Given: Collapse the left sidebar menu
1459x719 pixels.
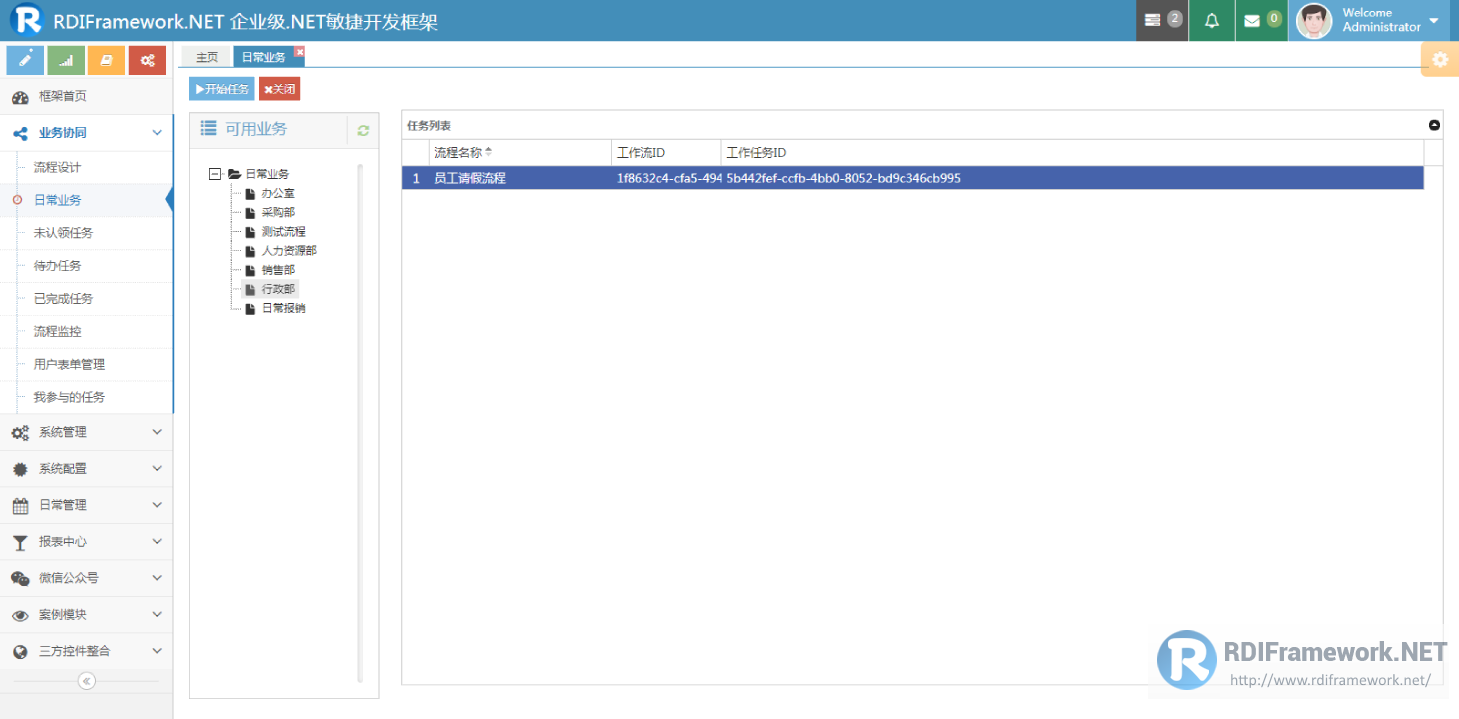Looking at the screenshot, I should [87, 681].
